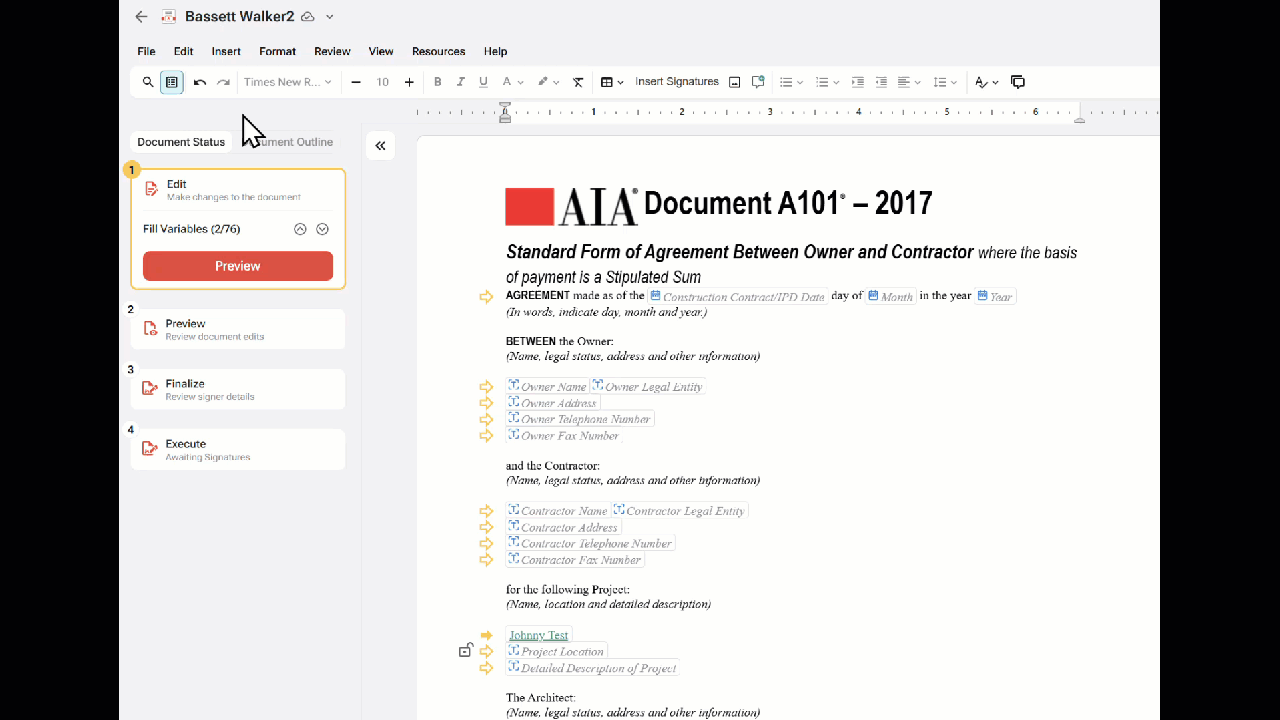Open the numbered list dropdown
This screenshot has width=1280, height=720.
(827, 82)
